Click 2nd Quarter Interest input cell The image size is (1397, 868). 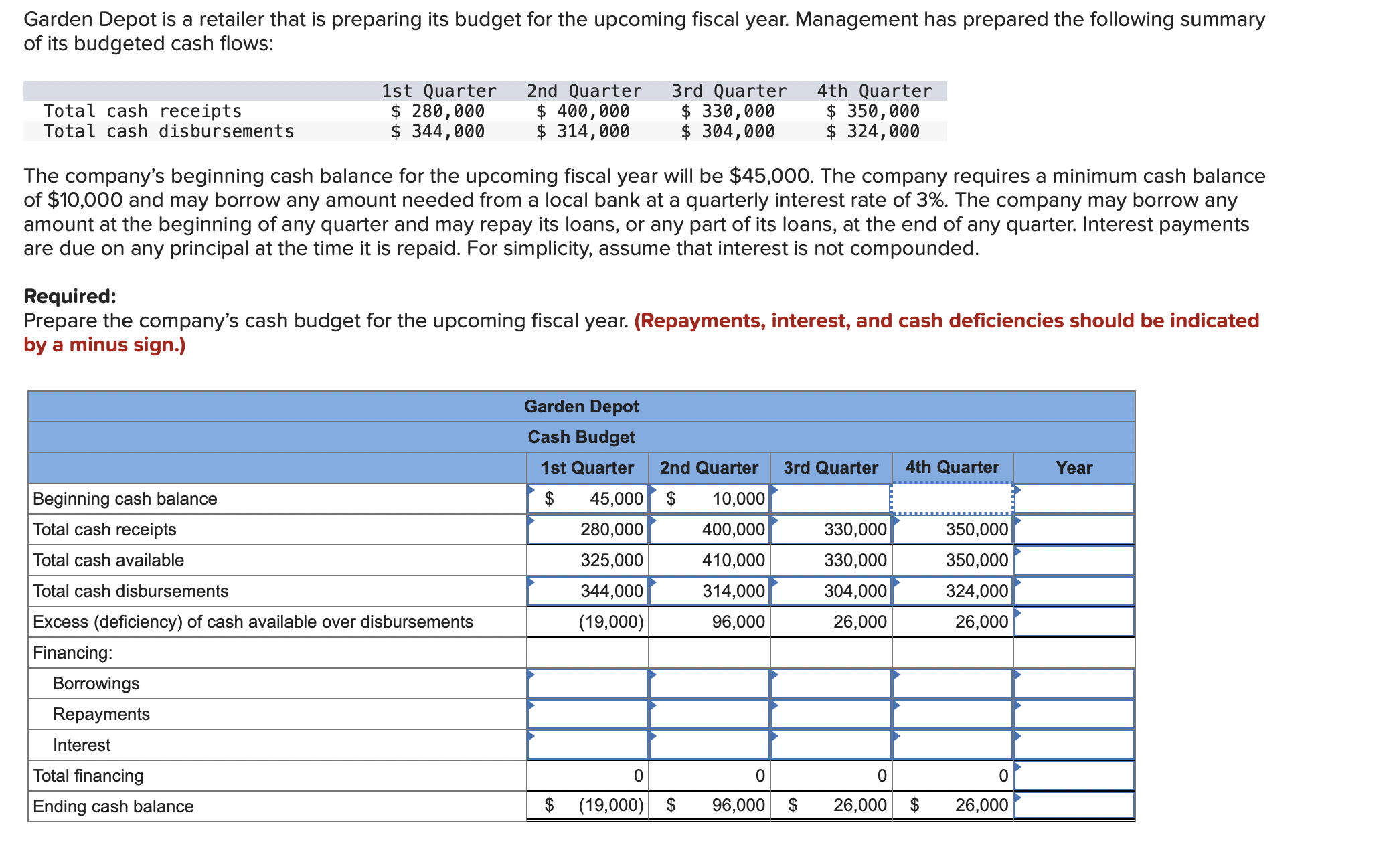[x=710, y=745]
